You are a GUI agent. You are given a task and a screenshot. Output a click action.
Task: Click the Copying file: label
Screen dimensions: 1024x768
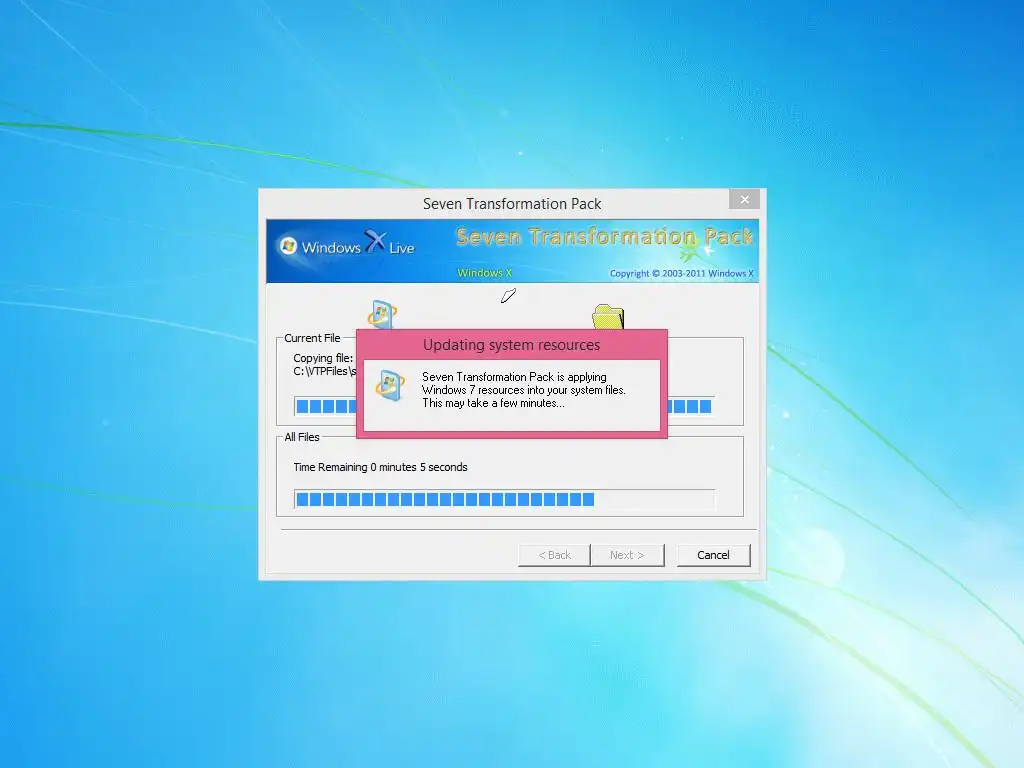point(323,358)
